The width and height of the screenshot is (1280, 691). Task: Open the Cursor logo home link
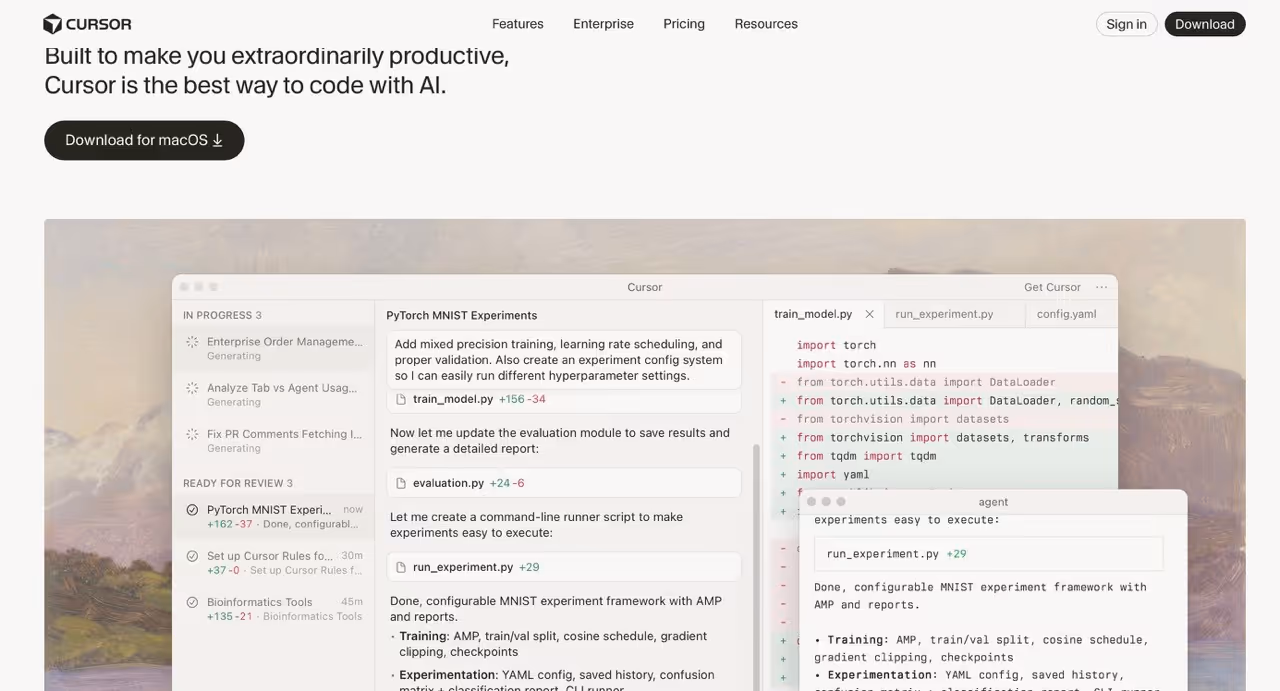87,24
